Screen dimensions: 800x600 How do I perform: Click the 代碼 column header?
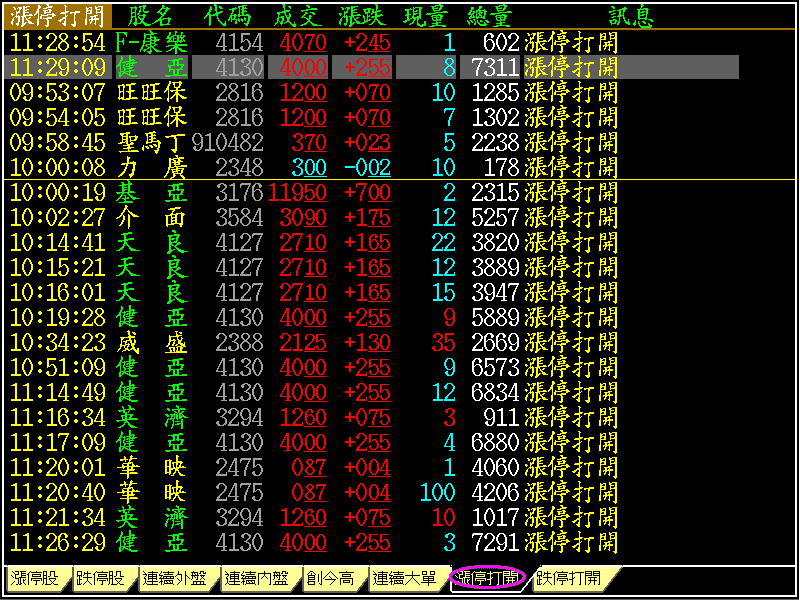pyautogui.click(x=229, y=16)
